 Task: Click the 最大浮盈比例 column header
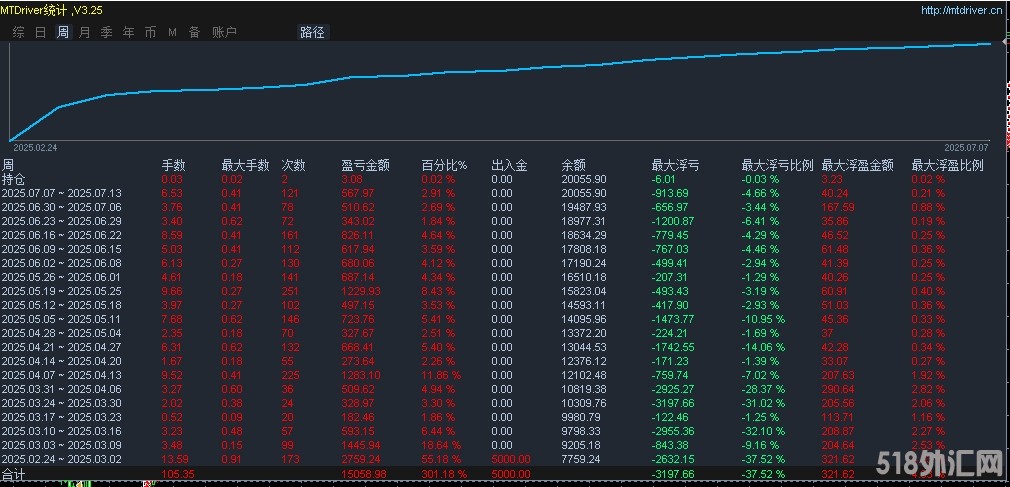coord(948,166)
